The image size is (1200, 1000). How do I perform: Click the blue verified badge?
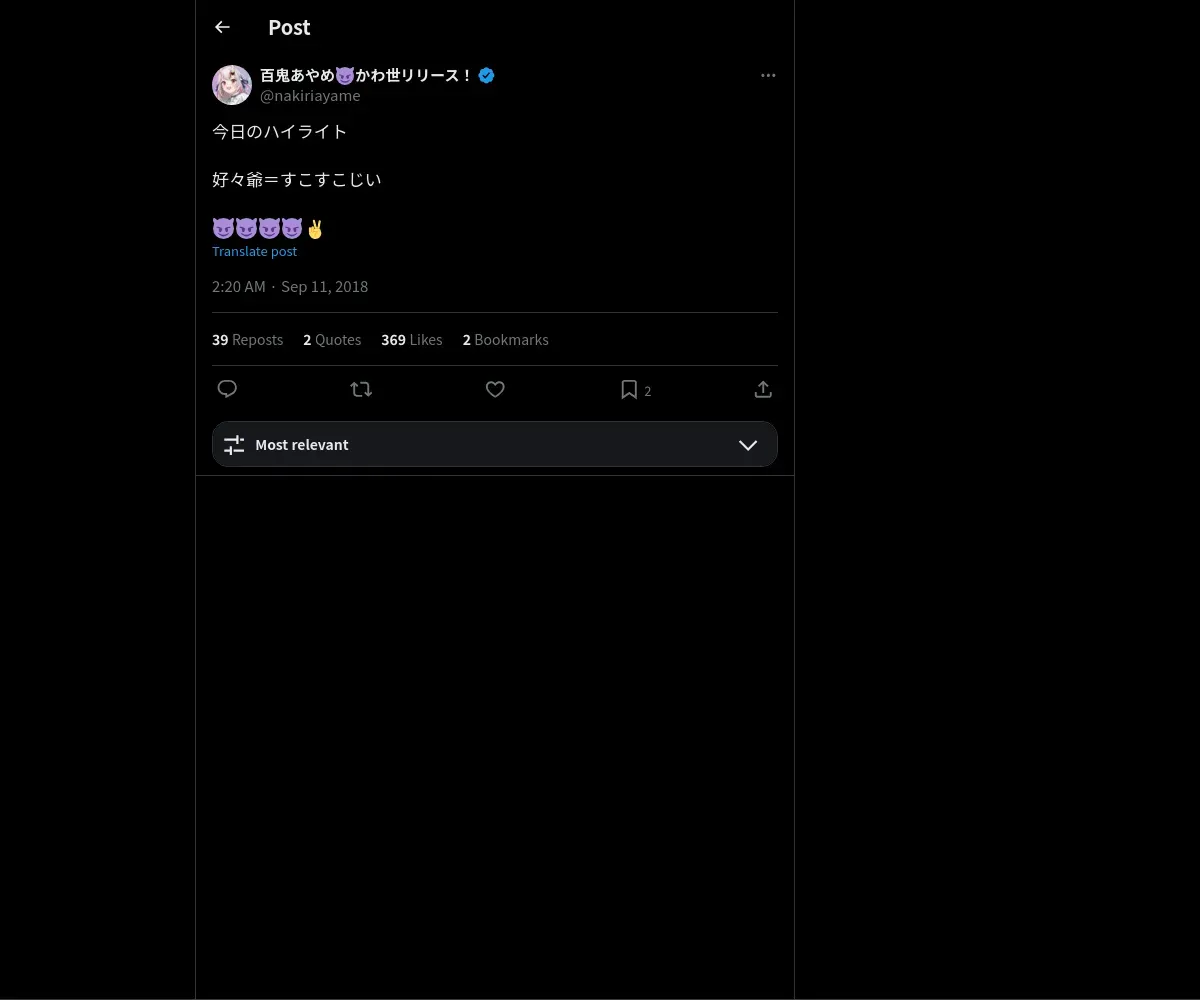[x=487, y=75]
